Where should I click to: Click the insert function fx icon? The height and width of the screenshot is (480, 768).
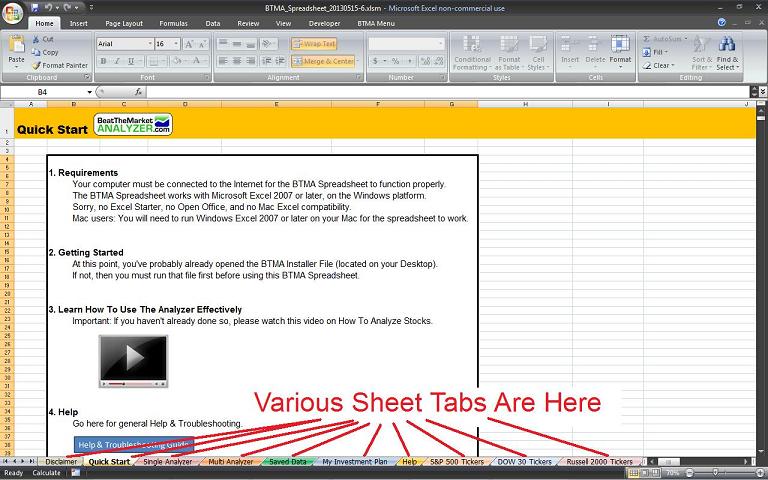click(x=137, y=92)
